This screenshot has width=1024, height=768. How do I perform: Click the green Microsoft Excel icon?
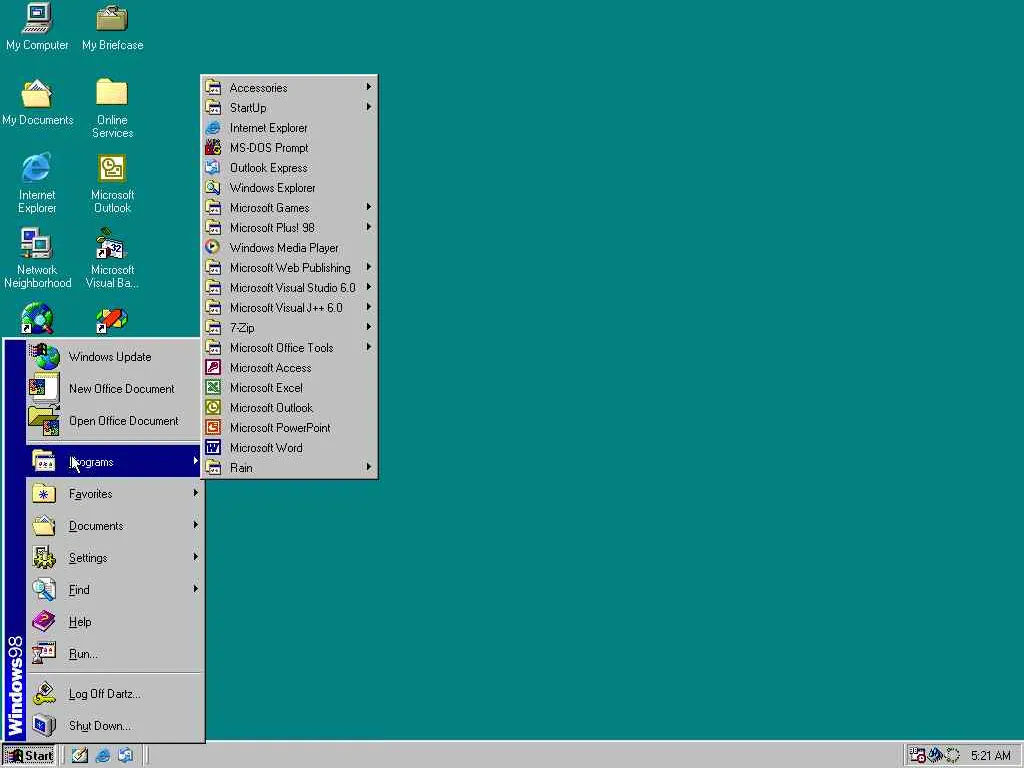pyautogui.click(x=213, y=387)
